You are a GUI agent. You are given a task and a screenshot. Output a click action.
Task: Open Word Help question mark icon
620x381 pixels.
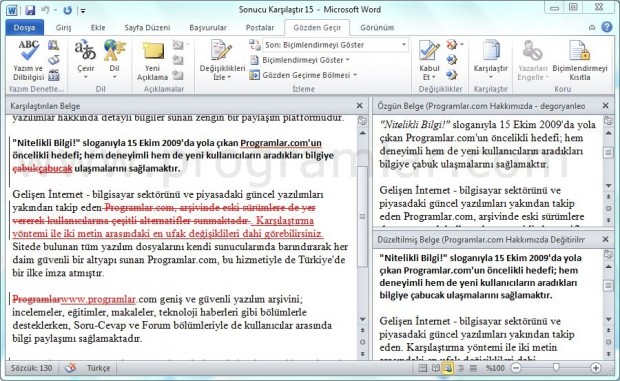coord(607,27)
